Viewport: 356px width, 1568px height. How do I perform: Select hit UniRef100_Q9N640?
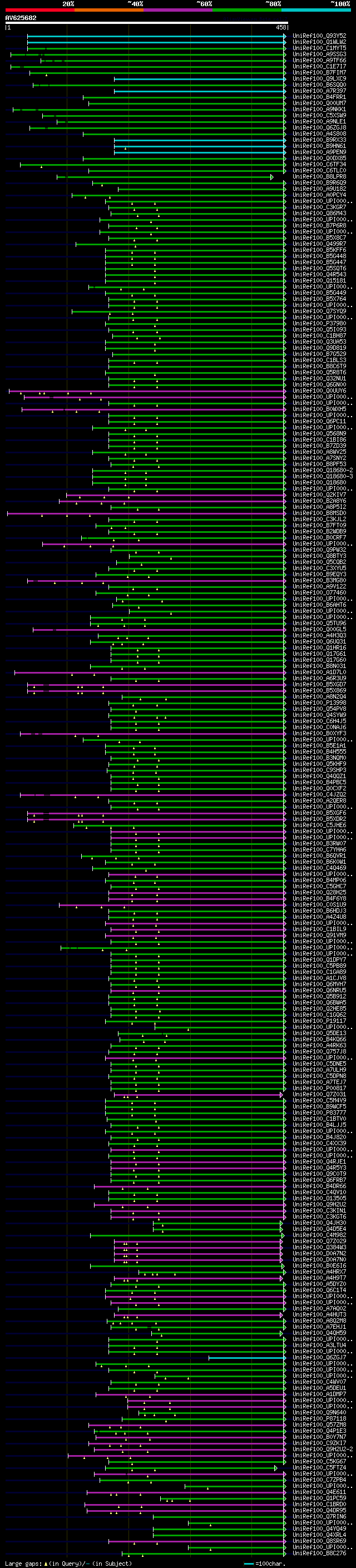click(x=319, y=1413)
